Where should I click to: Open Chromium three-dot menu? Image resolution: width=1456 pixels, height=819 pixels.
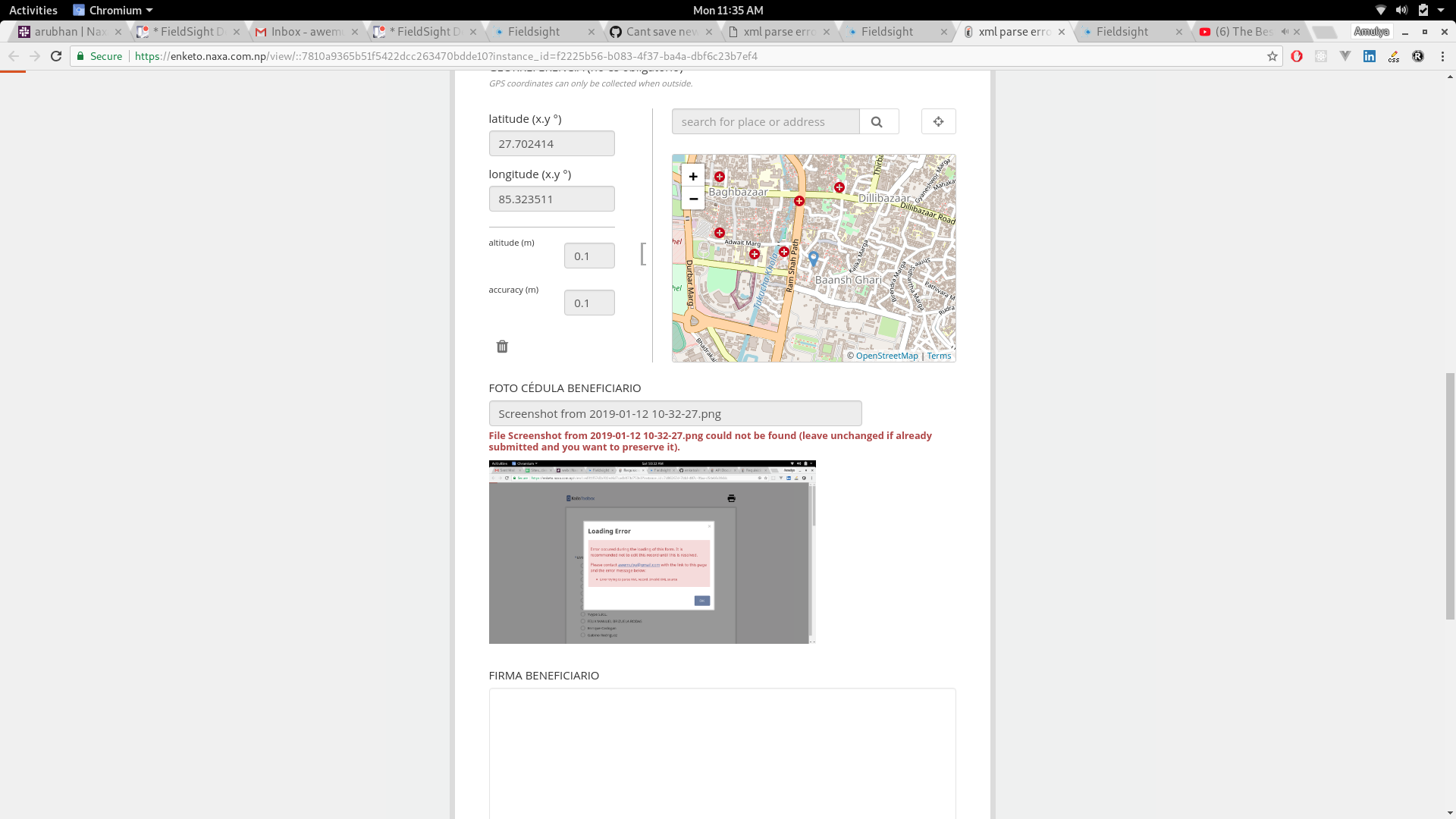pyautogui.click(x=1442, y=56)
